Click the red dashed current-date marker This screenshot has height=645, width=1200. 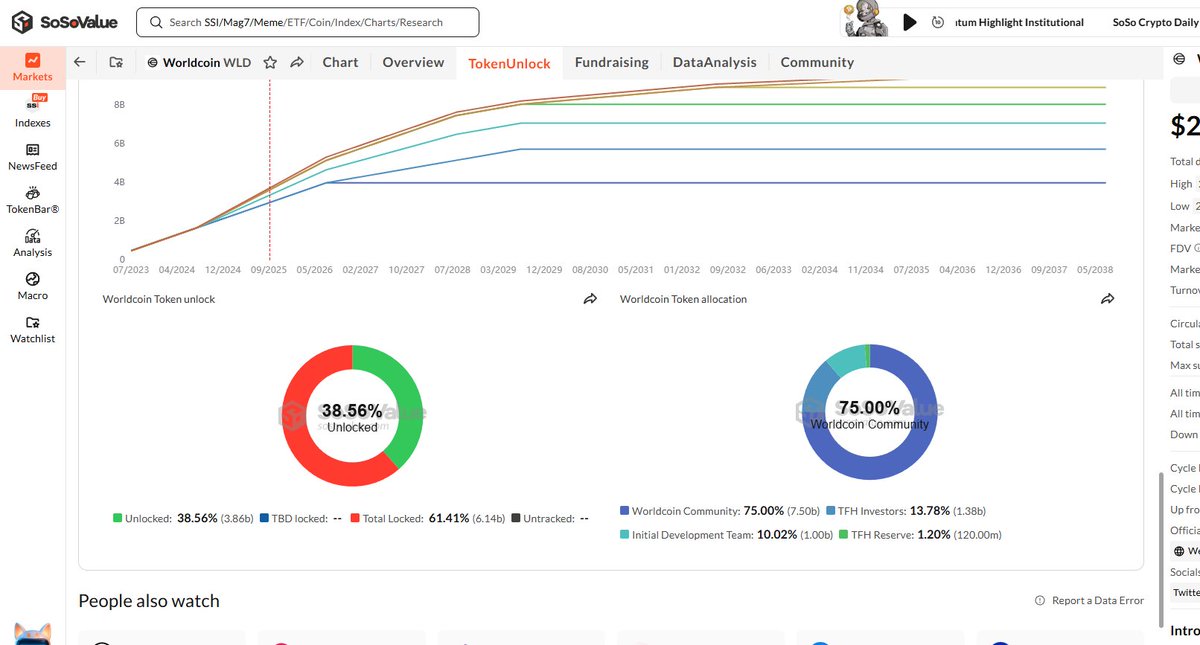[269, 168]
